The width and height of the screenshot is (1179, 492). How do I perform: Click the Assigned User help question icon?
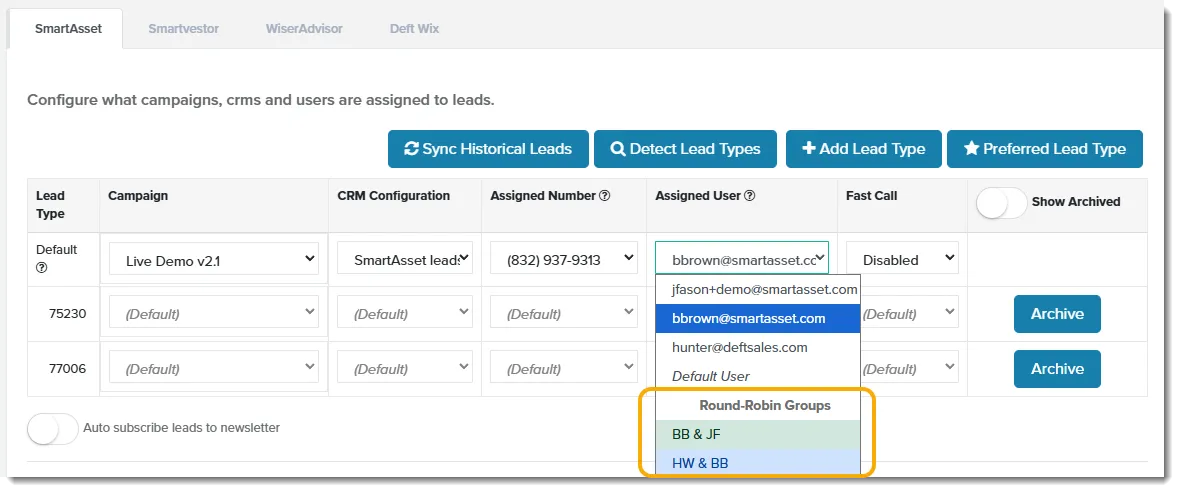coord(750,196)
